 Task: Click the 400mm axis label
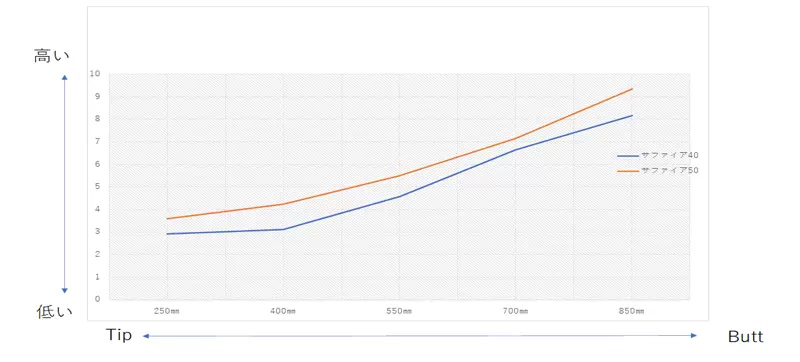click(284, 311)
